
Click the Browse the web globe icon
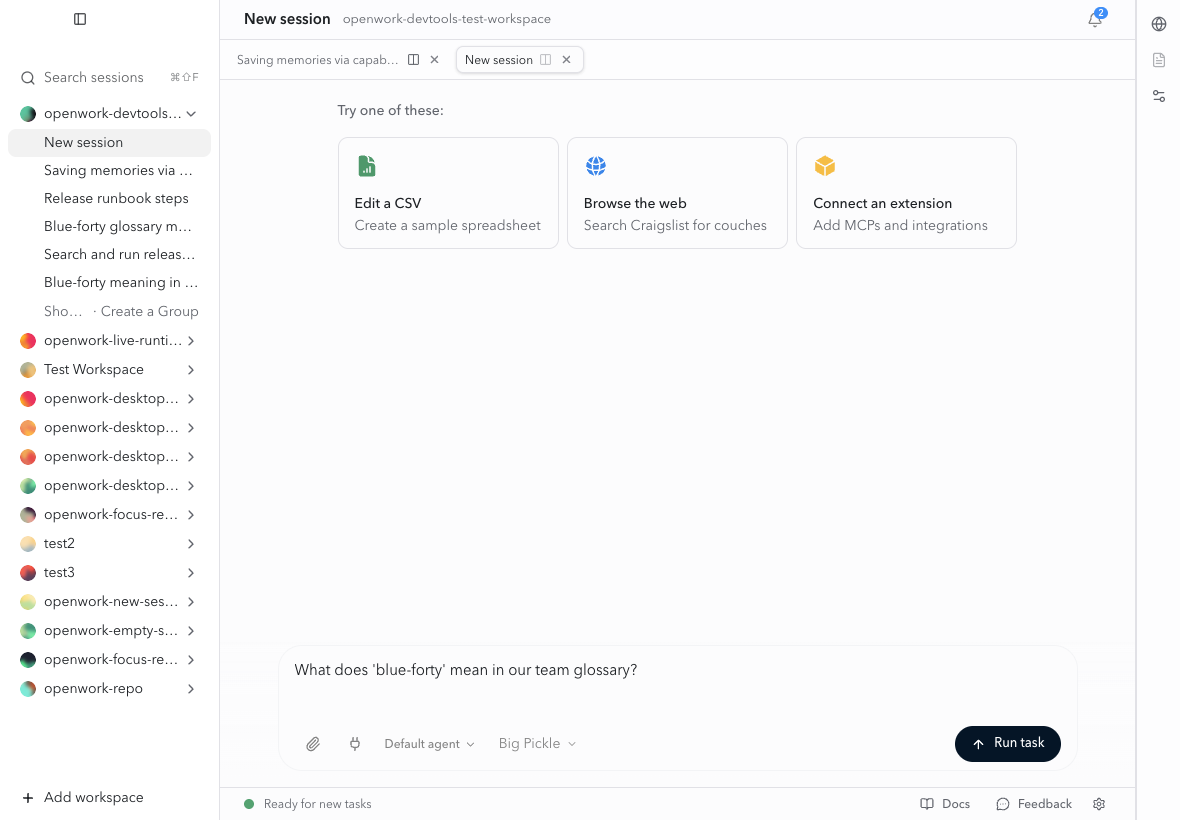[x=596, y=166]
